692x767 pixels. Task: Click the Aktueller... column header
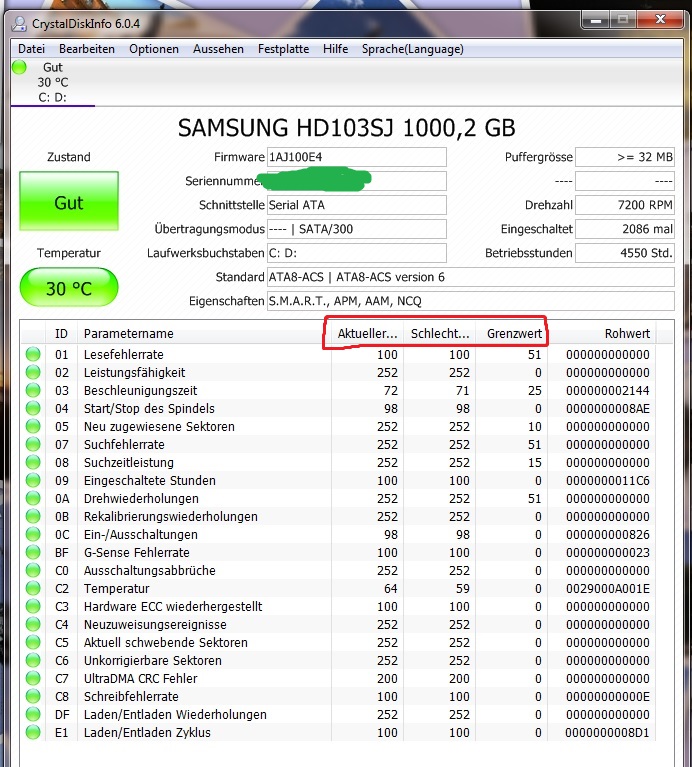pos(367,334)
